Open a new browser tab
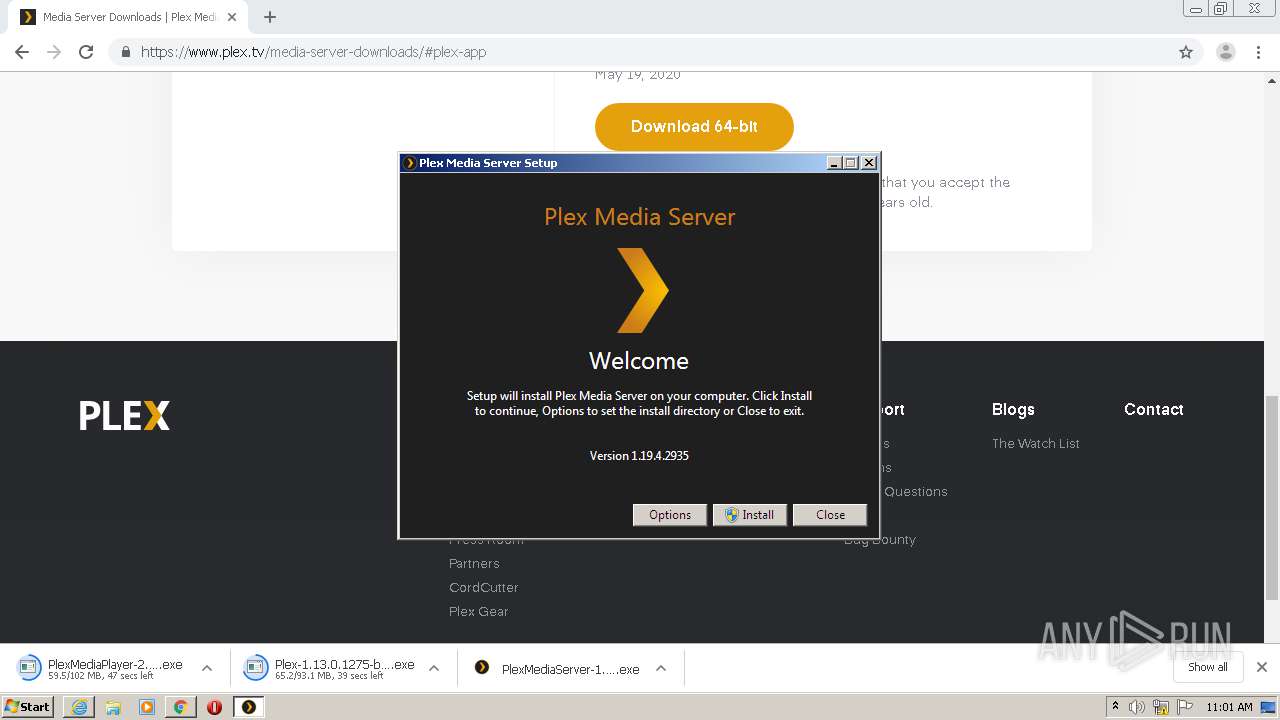1280x720 pixels. 269,17
